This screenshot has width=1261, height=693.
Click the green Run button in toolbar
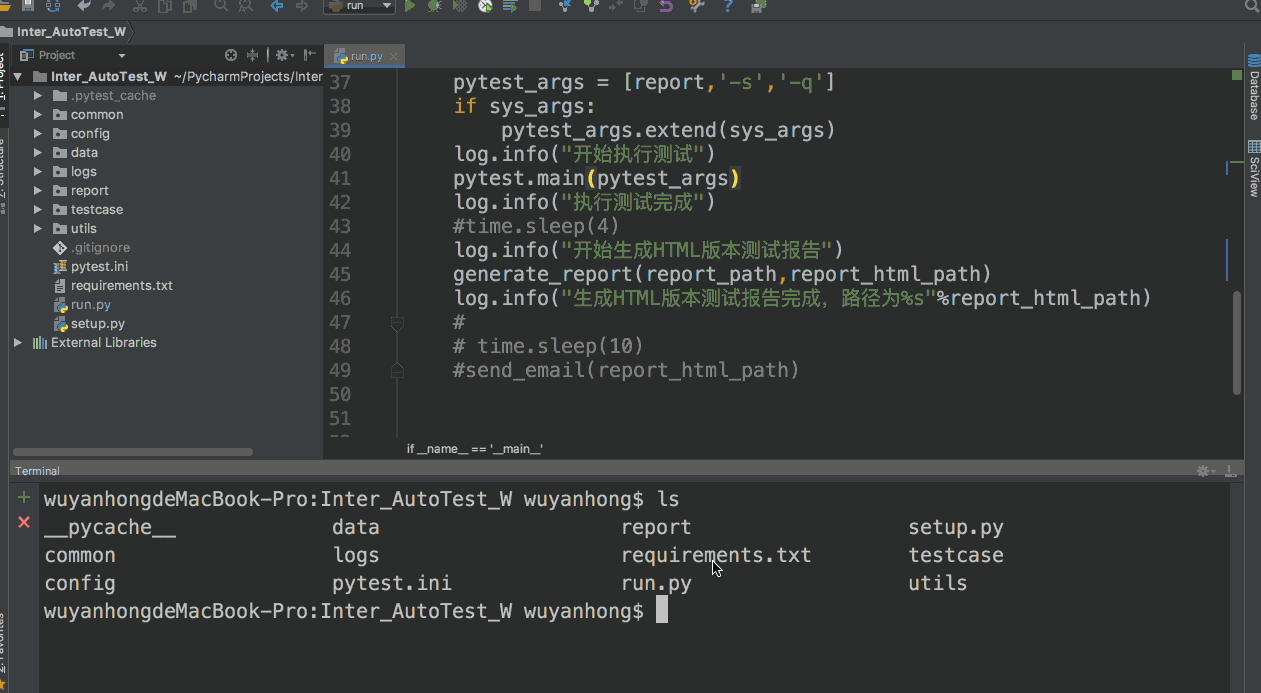tap(409, 6)
